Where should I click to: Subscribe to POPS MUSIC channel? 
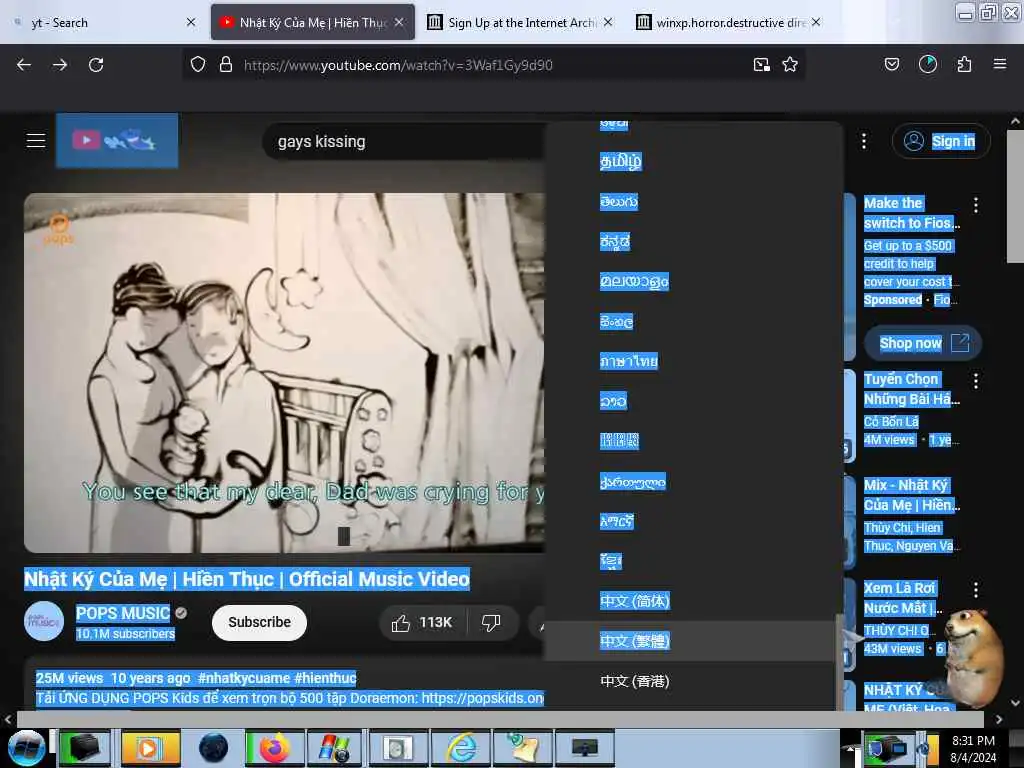259,622
